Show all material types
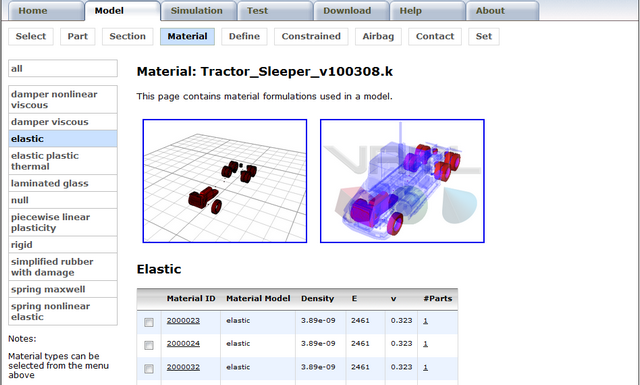The width and height of the screenshot is (640, 385). coord(63,68)
